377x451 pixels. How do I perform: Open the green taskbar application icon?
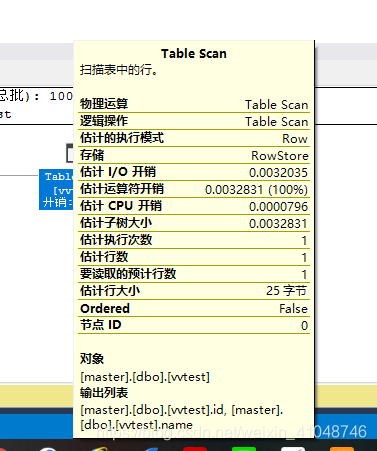pyautogui.click(x=244, y=449)
